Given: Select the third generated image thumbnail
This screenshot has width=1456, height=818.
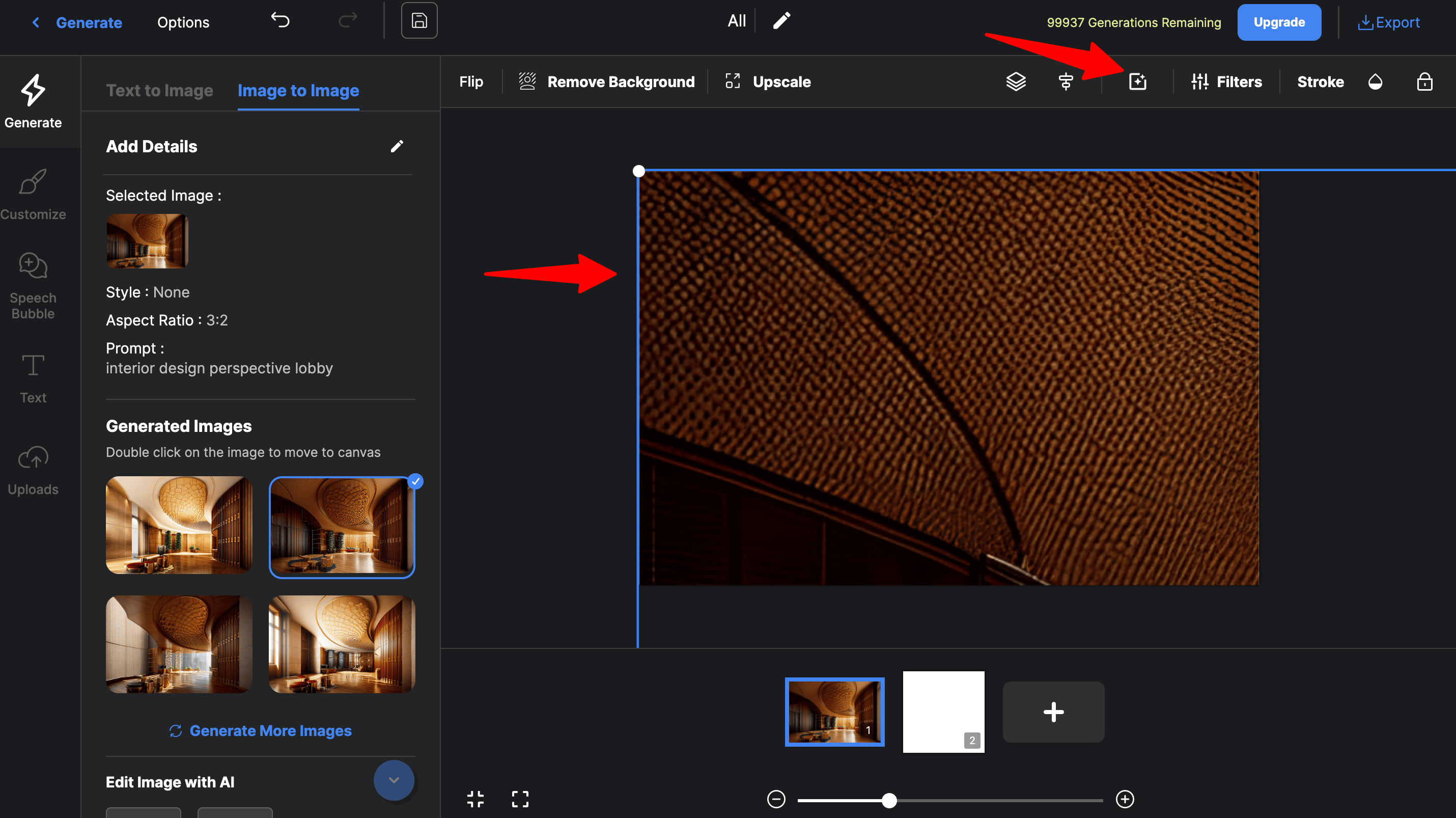Looking at the screenshot, I should tap(179, 644).
